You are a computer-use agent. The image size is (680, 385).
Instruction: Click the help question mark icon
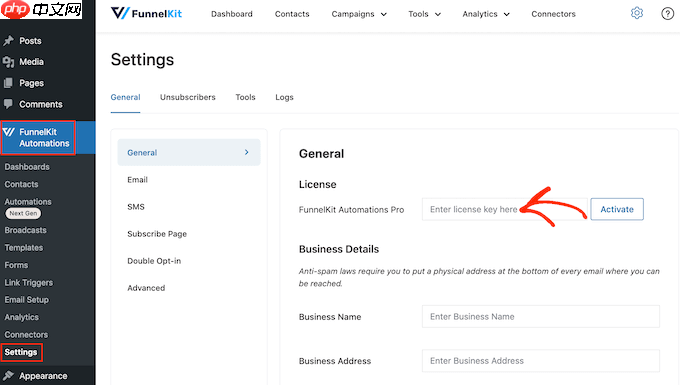(667, 14)
